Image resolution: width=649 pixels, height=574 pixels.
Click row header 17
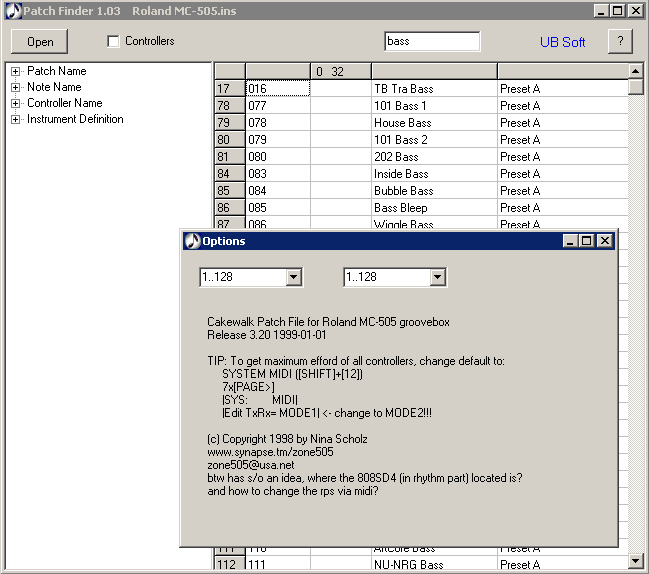point(230,89)
